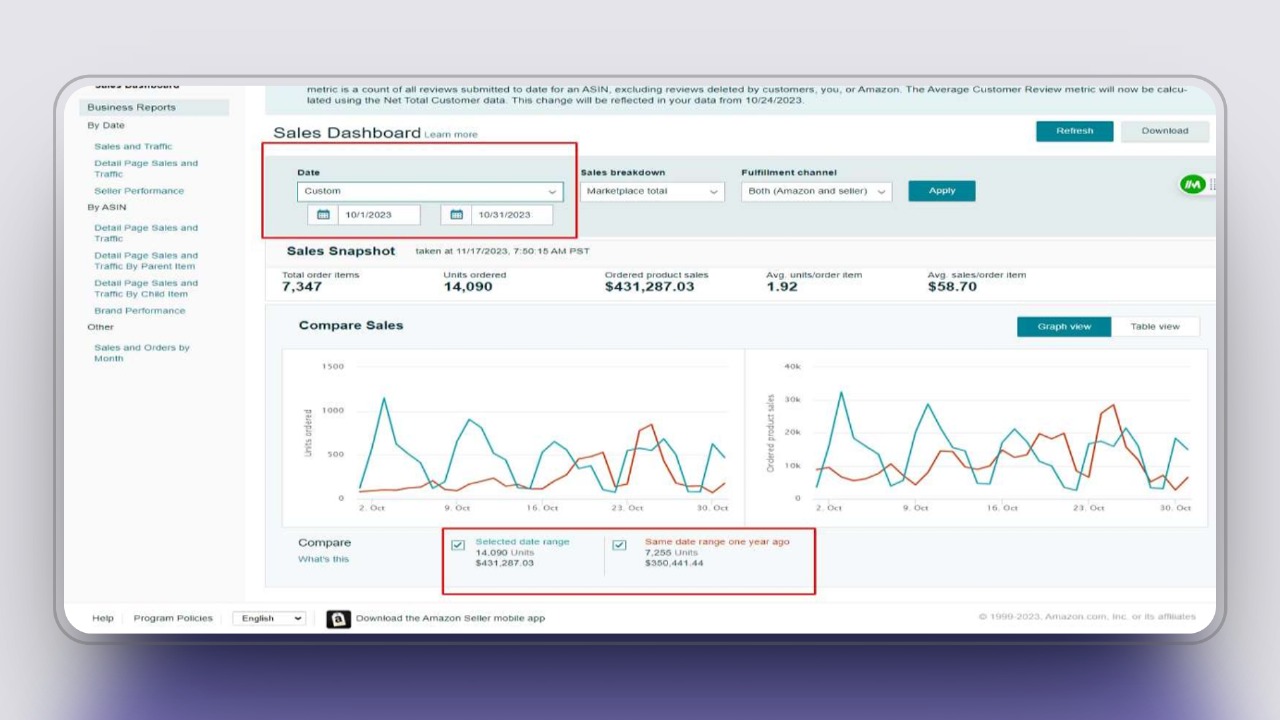The height and width of the screenshot is (720, 1280).
Task: Download the sales dashboard report
Action: [x=1164, y=131]
